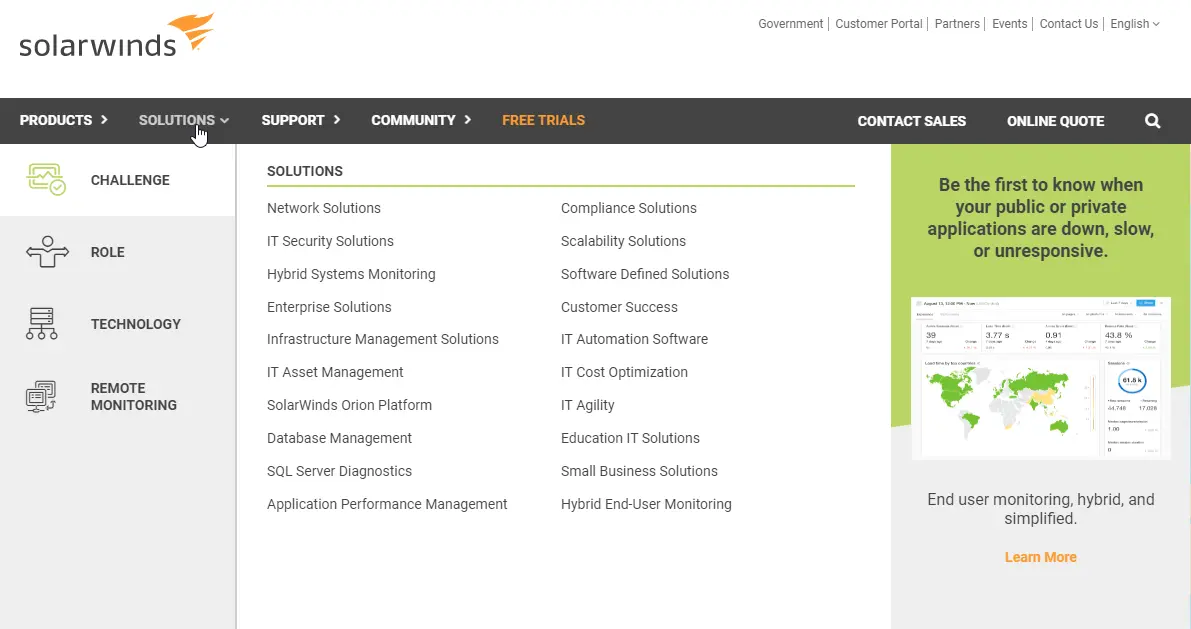Open the Partners link

pos(957,24)
